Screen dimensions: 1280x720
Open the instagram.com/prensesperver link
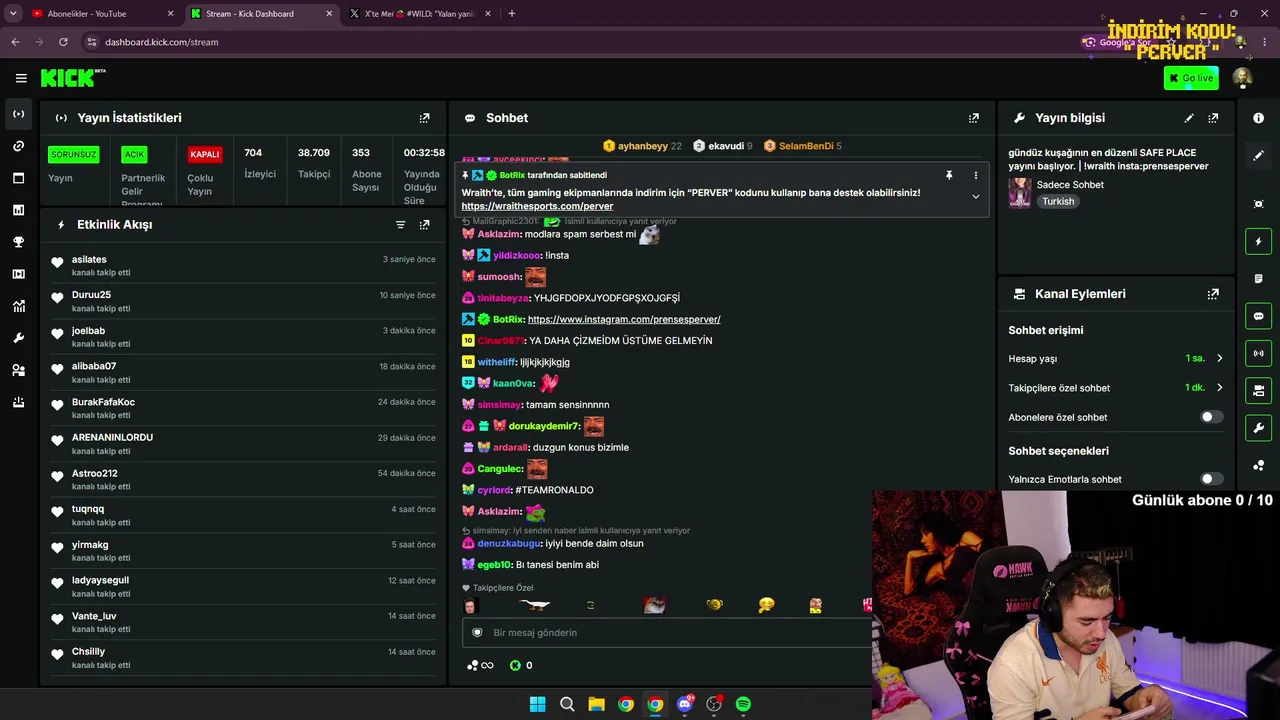tap(624, 319)
